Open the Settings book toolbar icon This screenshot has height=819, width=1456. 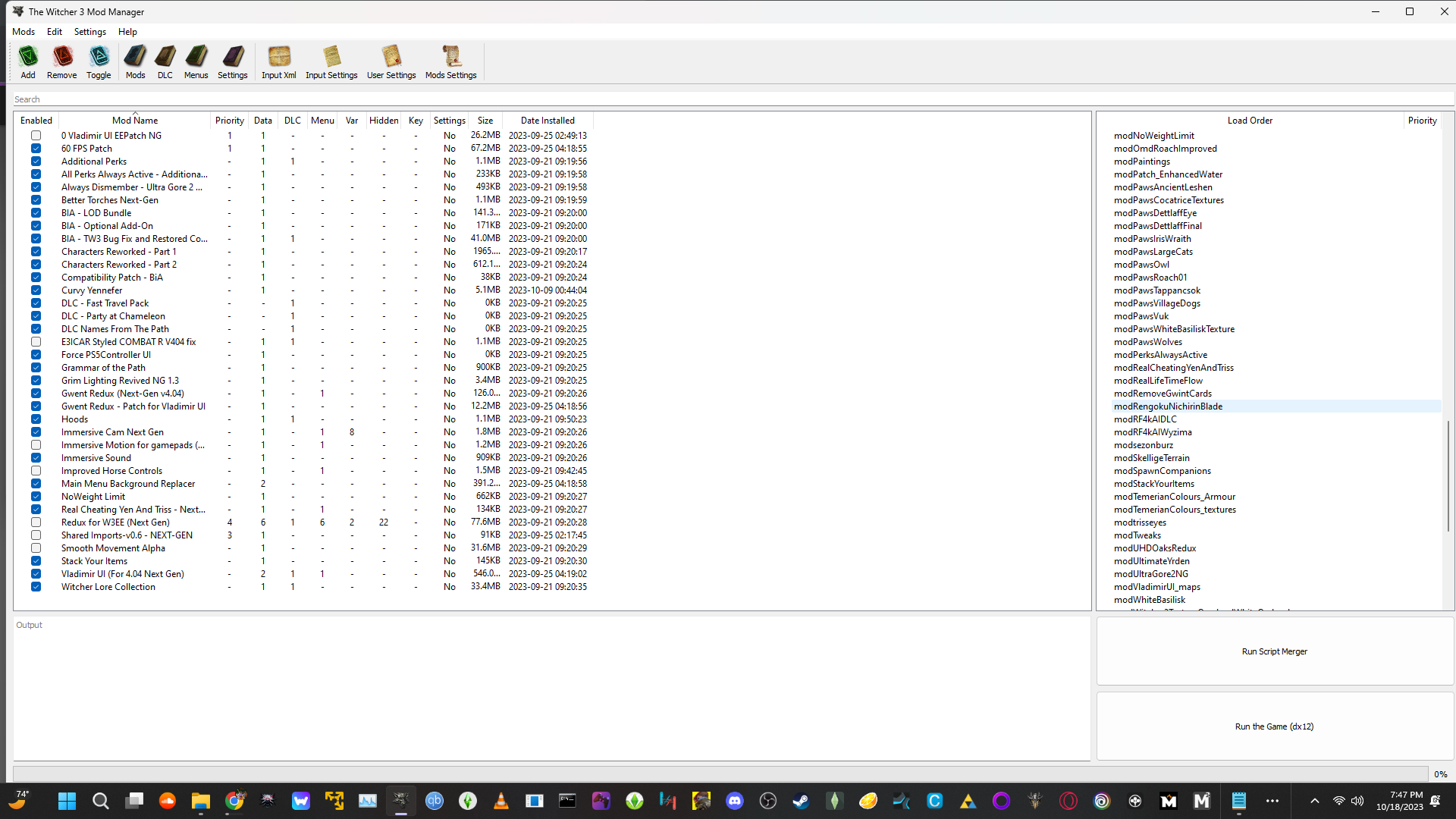[233, 62]
